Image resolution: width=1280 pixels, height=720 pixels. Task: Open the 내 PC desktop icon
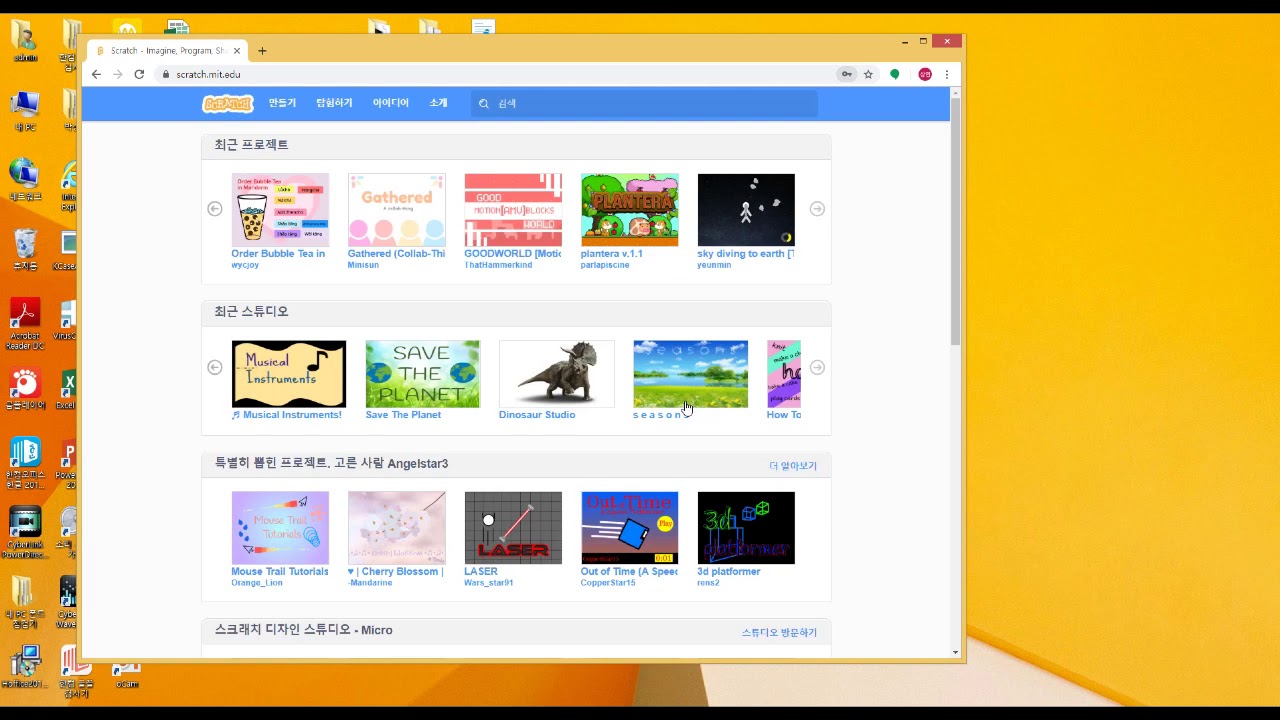[x=24, y=110]
